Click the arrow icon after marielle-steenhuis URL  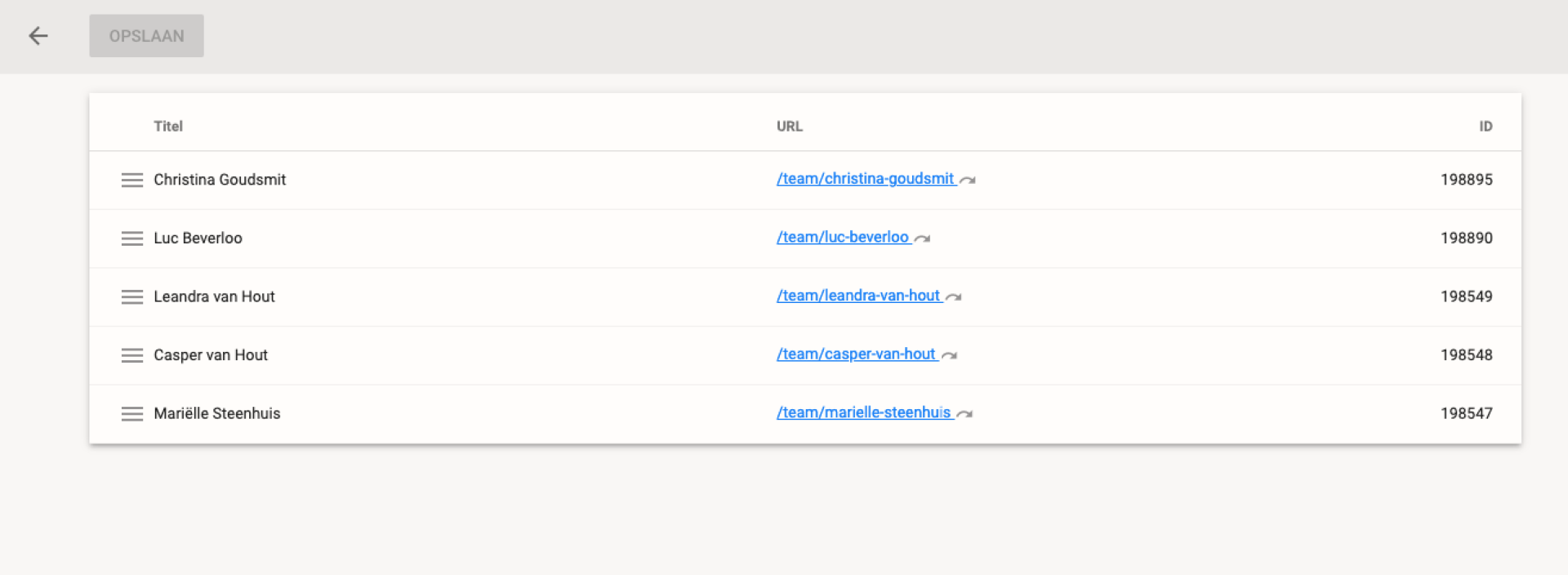[x=964, y=414]
